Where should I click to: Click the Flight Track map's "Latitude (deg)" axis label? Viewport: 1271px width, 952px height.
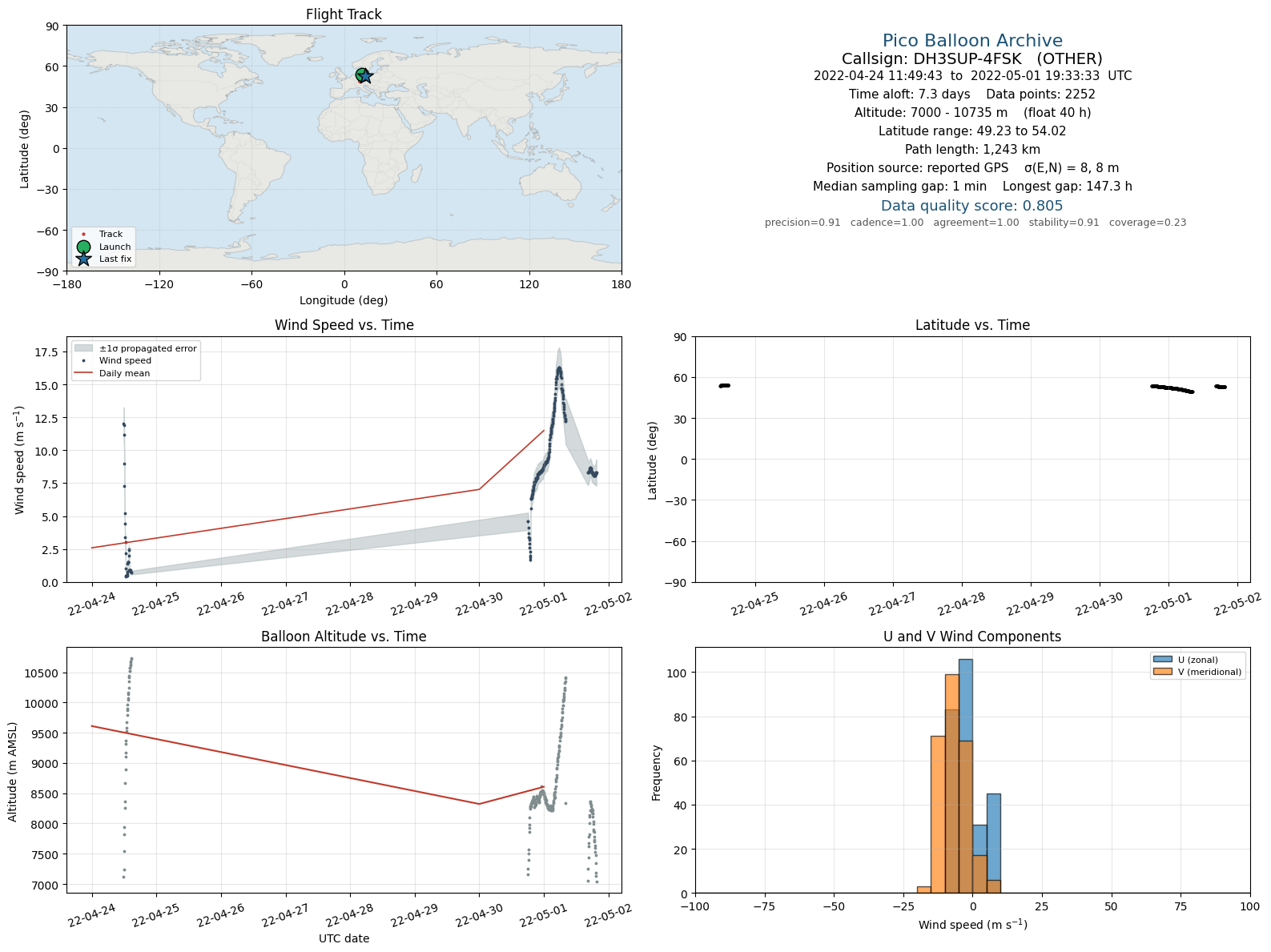pos(25,149)
